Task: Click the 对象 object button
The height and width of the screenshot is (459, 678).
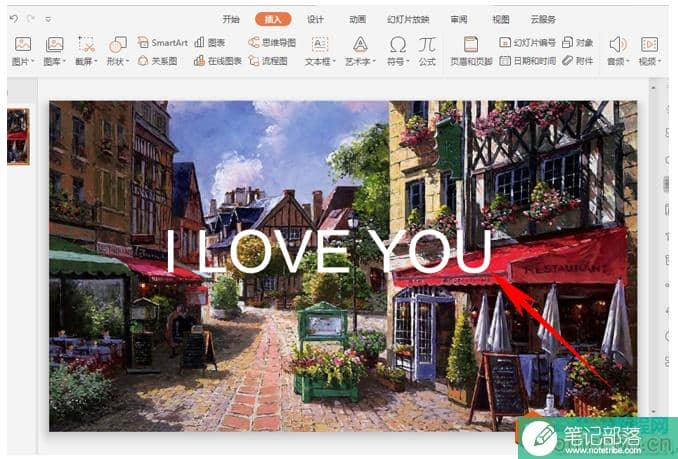Action: click(x=578, y=42)
